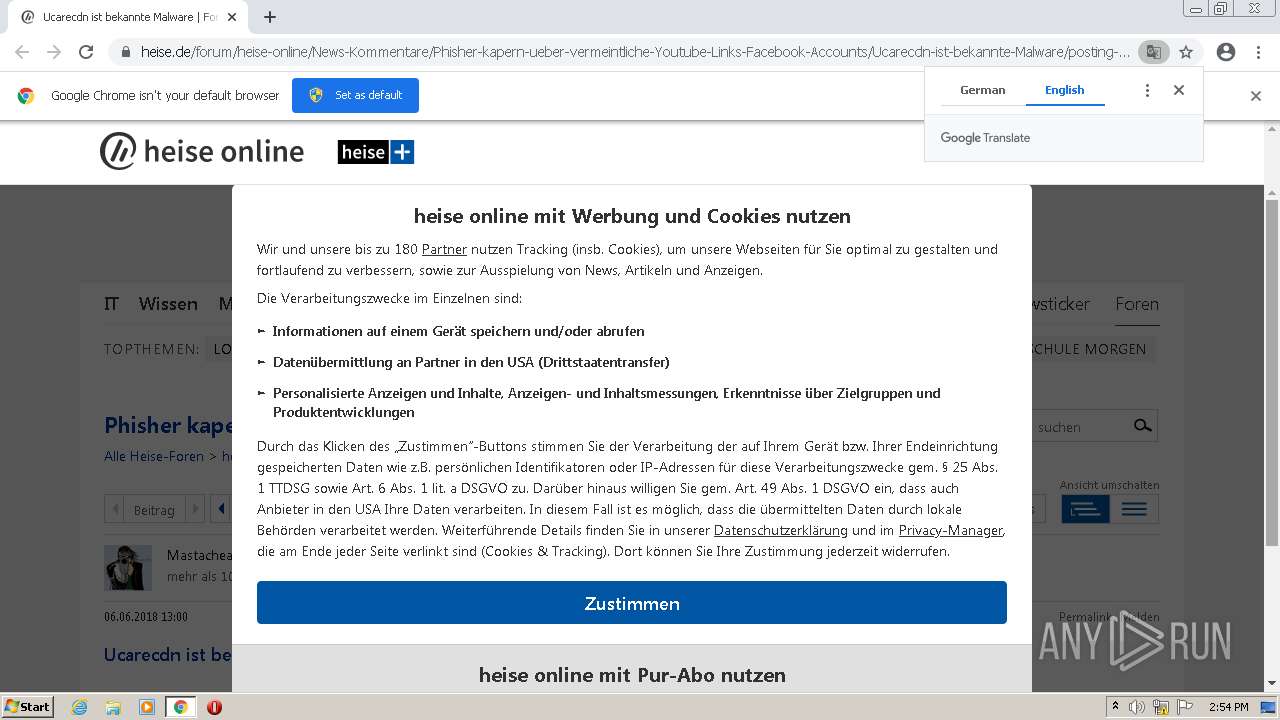Open media player from taskbar

(147, 707)
